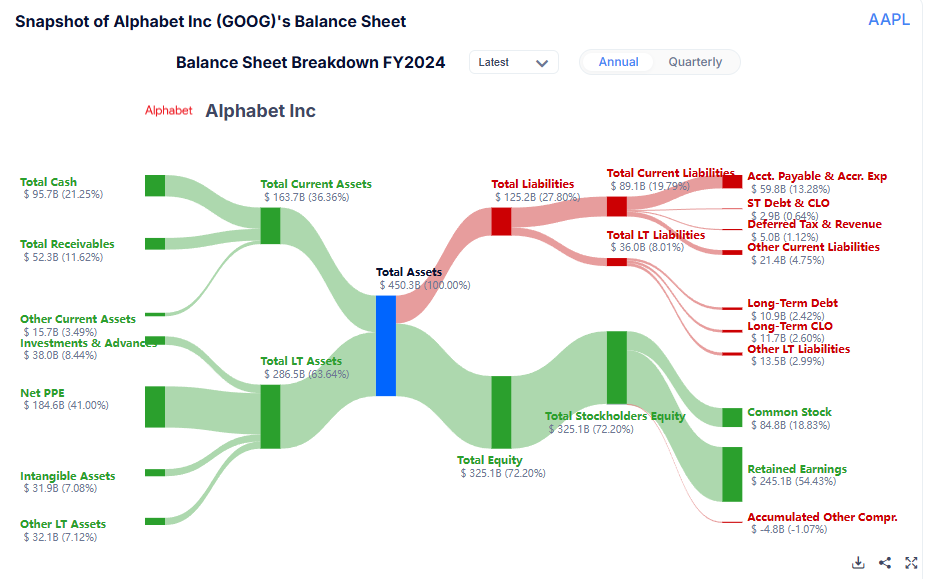Select the Total Stockholders Equity green node

pyautogui.click(x=617, y=367)
